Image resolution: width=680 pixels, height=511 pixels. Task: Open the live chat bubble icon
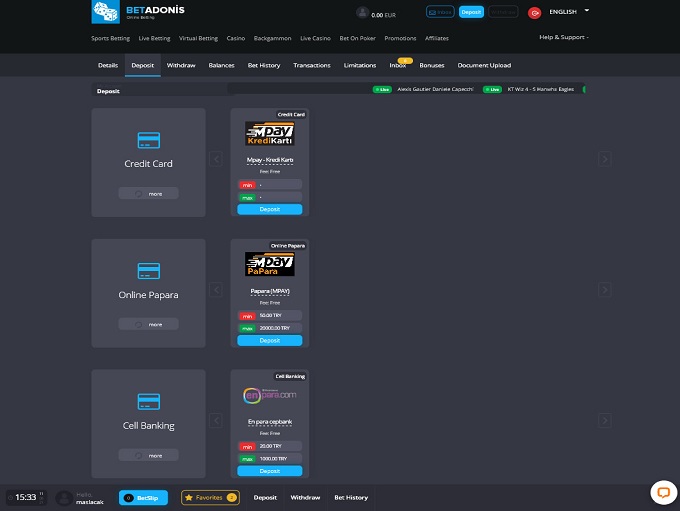coord(662,492)
